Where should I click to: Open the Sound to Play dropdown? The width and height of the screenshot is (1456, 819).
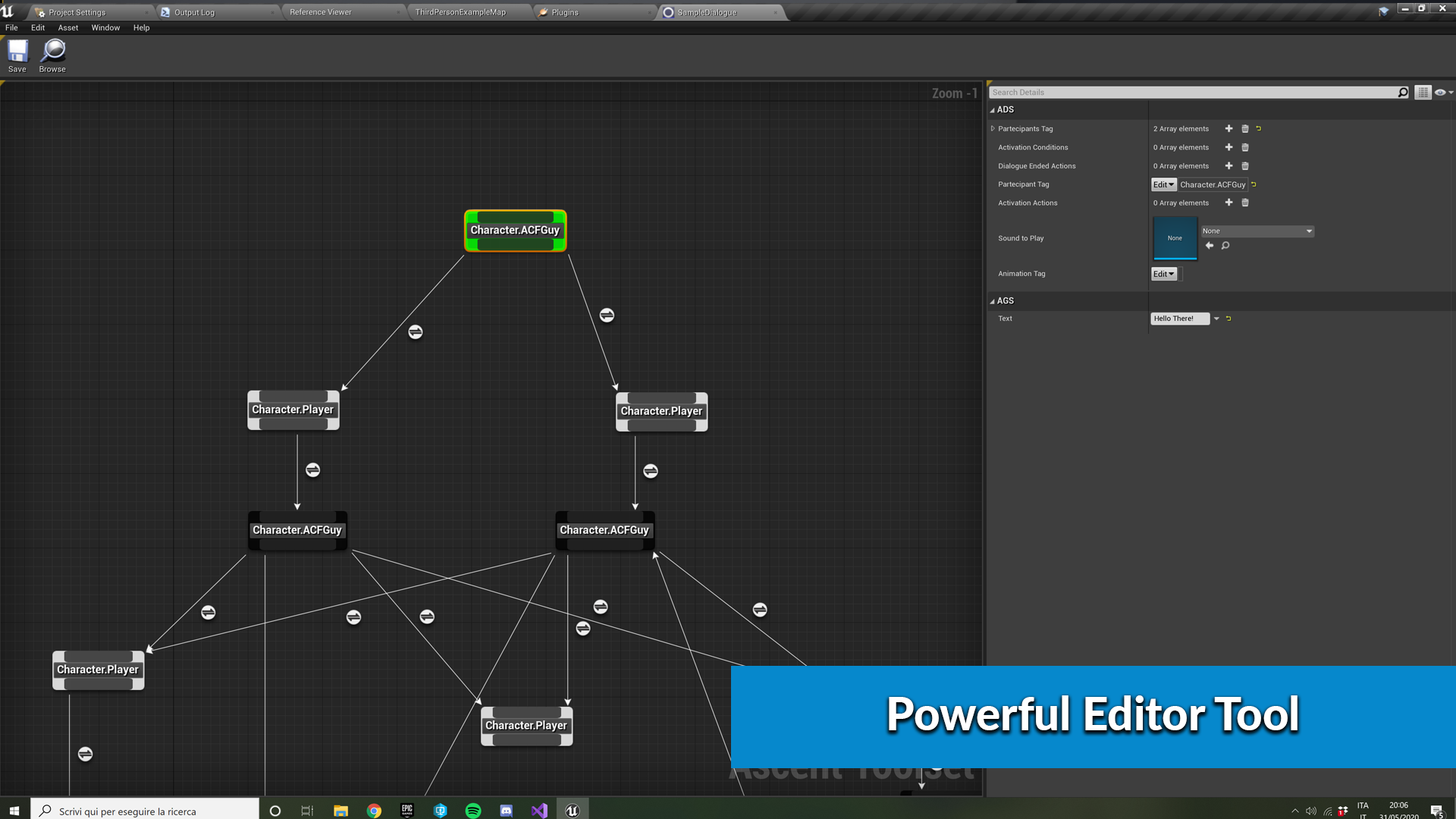tap(1258, 230)
